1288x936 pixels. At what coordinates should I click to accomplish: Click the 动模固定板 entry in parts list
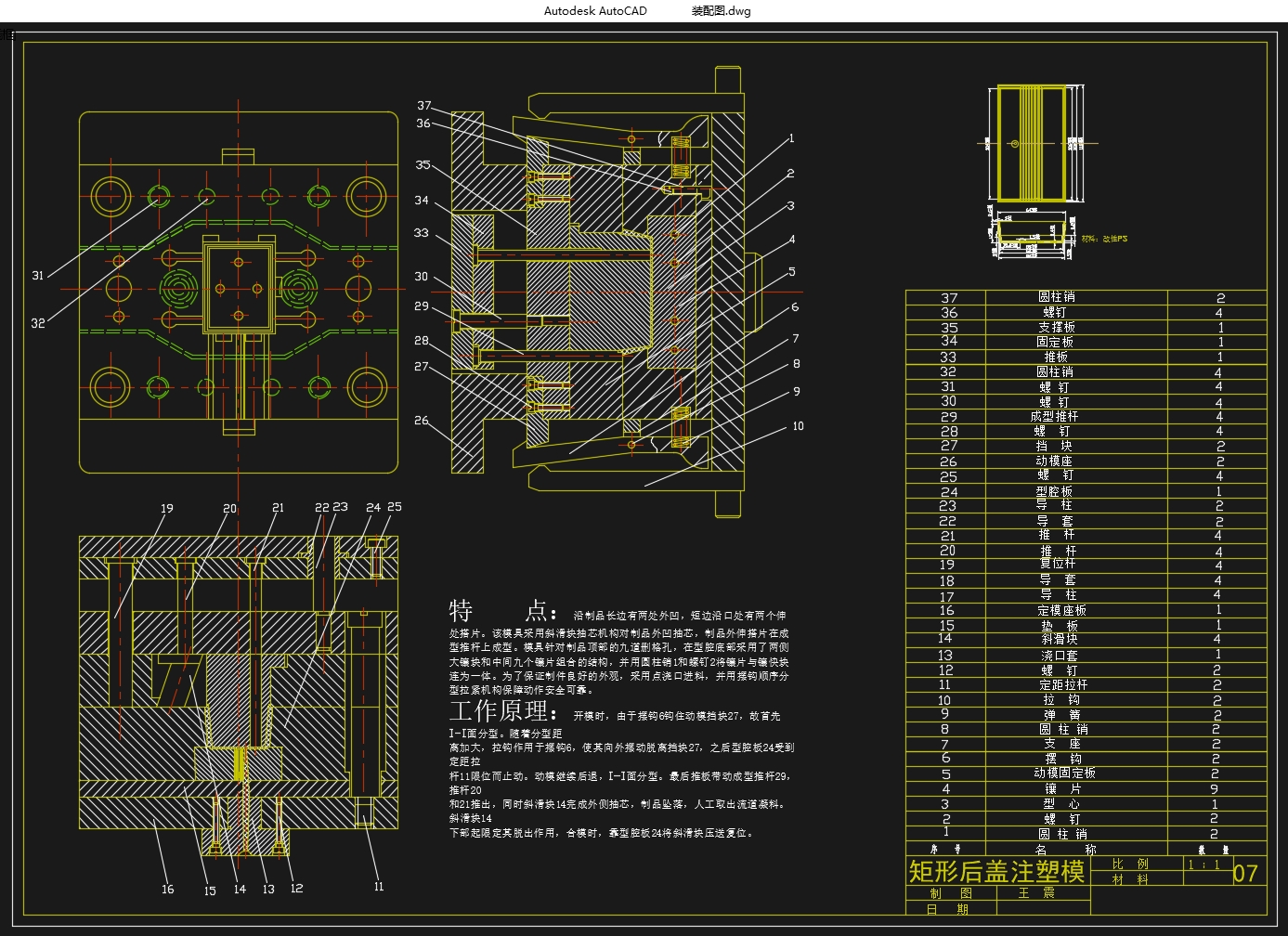point(1064,773)
